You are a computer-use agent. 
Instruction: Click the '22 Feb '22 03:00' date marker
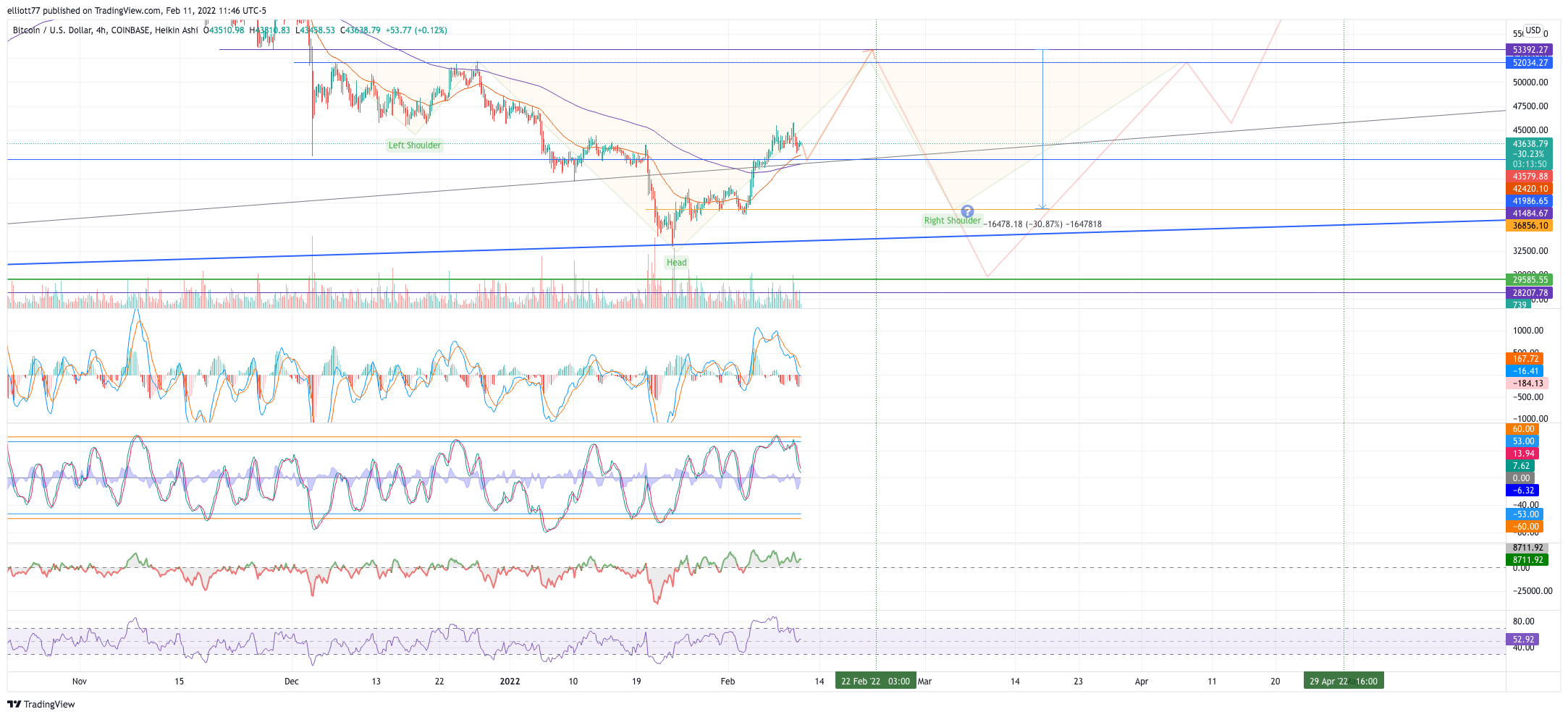pyautogui.click(x=875, y=681)
